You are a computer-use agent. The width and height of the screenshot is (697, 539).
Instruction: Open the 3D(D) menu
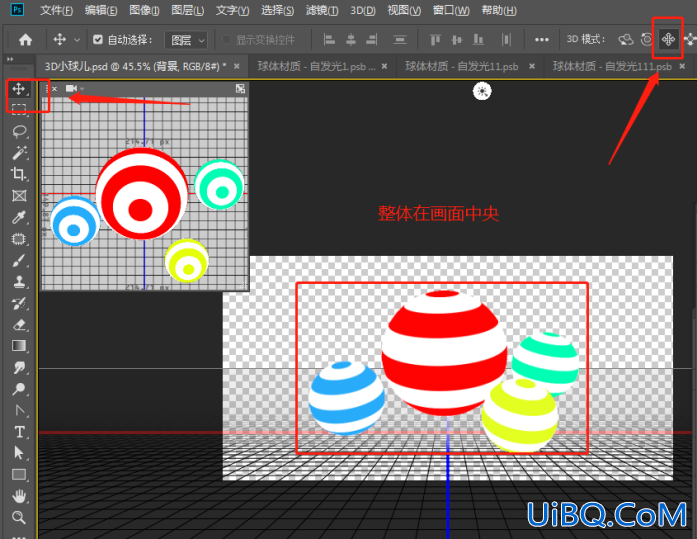pyautogui.click(x=363, y=10)
